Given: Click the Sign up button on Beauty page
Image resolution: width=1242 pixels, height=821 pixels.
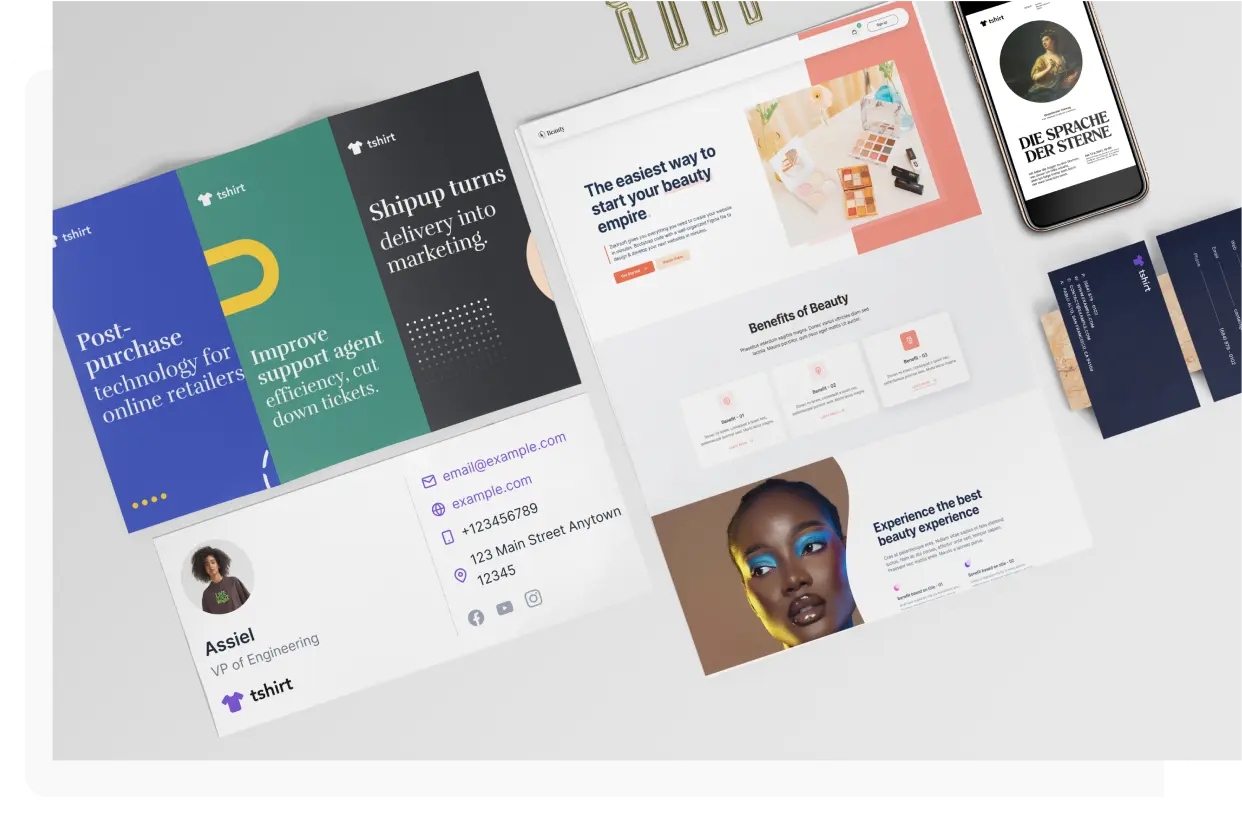Looking at the screenshot, I should [x=883, y=23].
